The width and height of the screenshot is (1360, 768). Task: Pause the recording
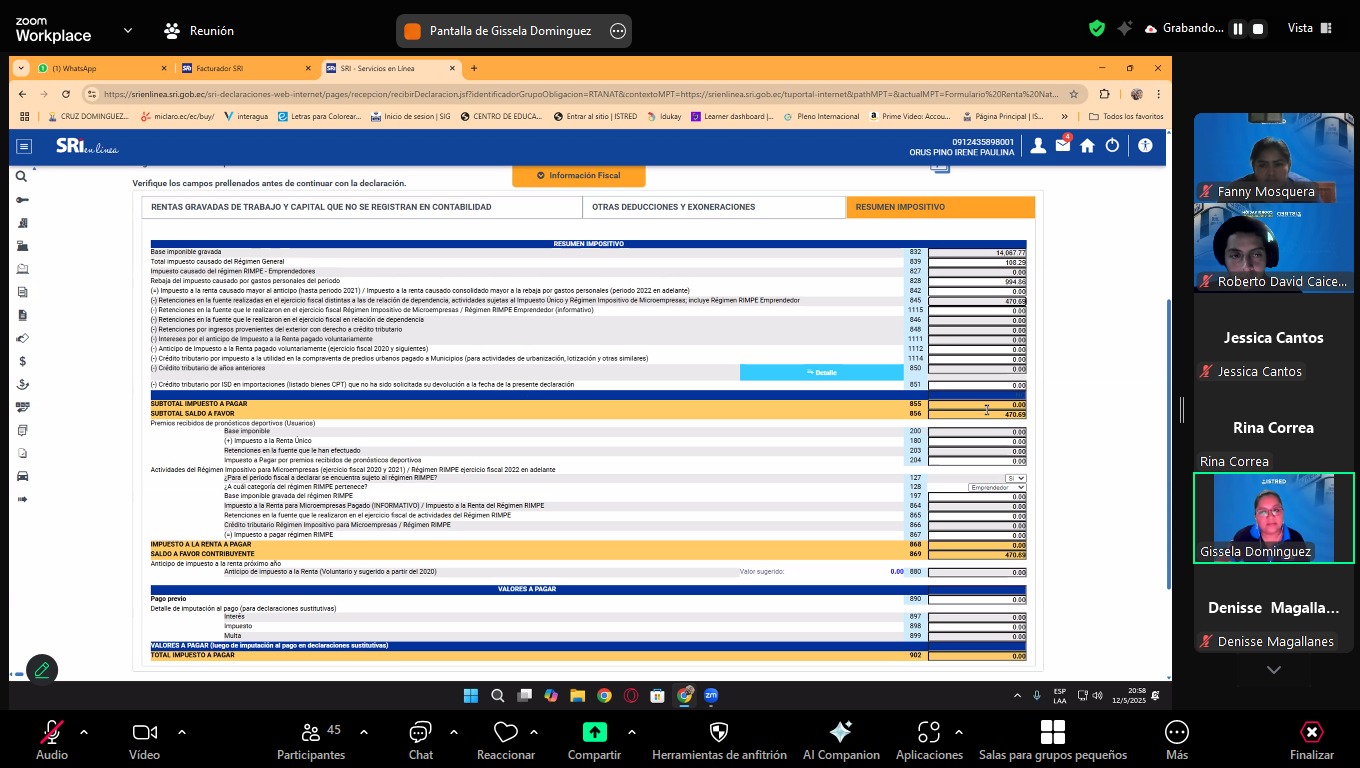(x=1238, y=29)
